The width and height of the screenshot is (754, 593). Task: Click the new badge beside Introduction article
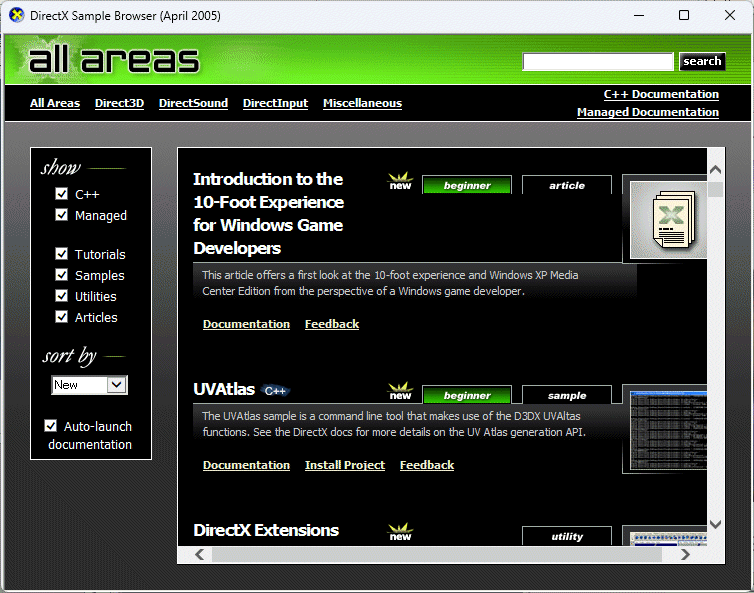coord(400,182)
